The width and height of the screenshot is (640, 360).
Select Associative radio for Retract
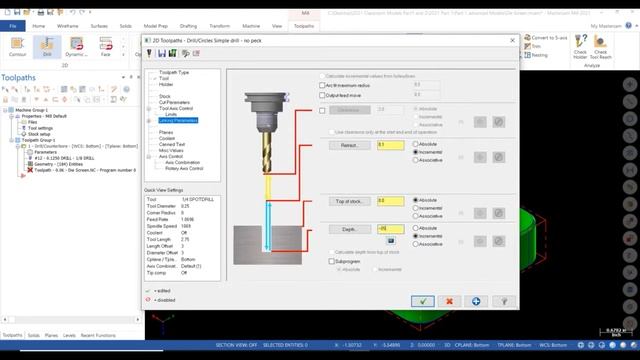click(416, 160)
